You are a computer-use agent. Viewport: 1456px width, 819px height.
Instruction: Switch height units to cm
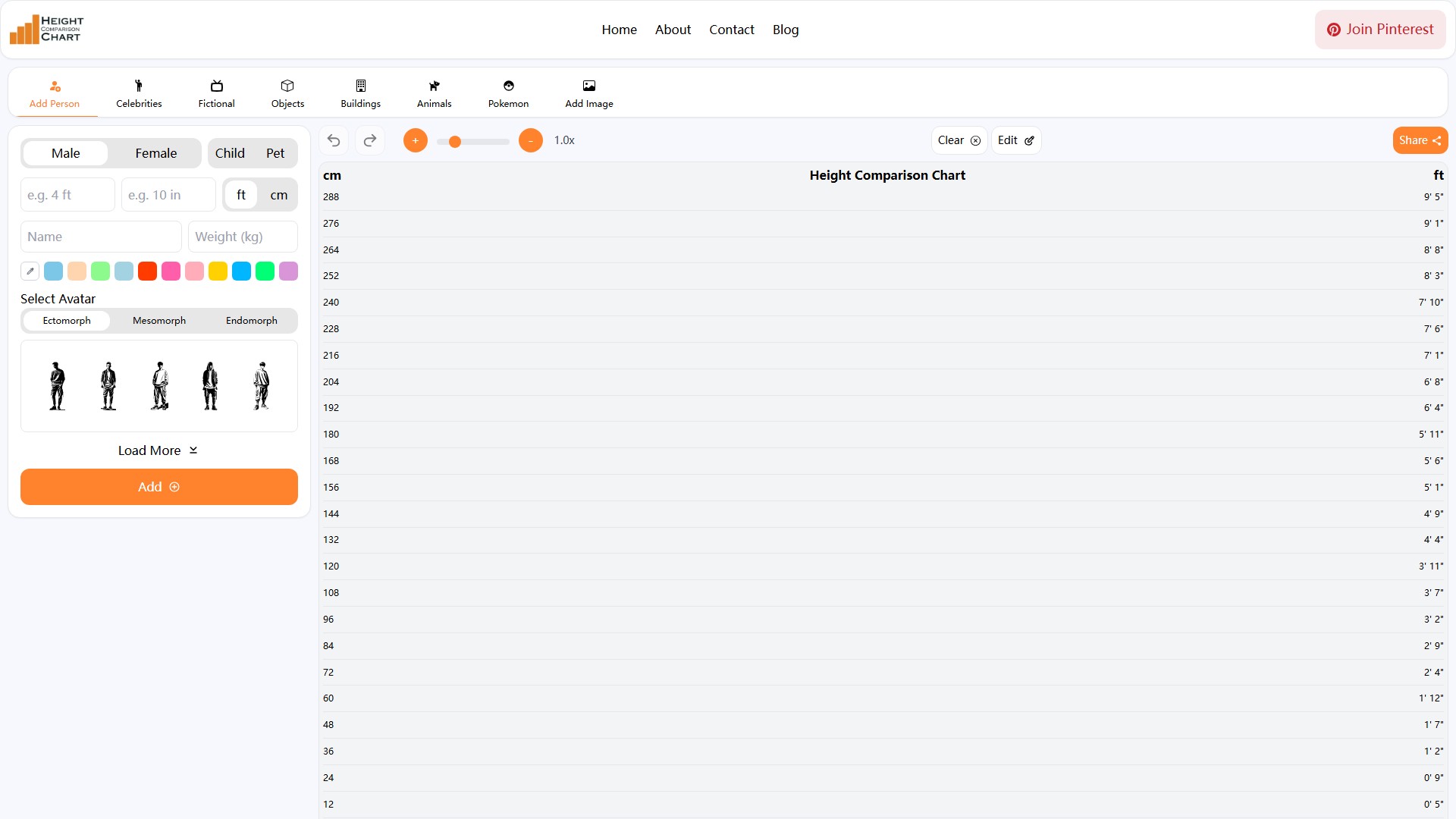(x=278, y=195)
